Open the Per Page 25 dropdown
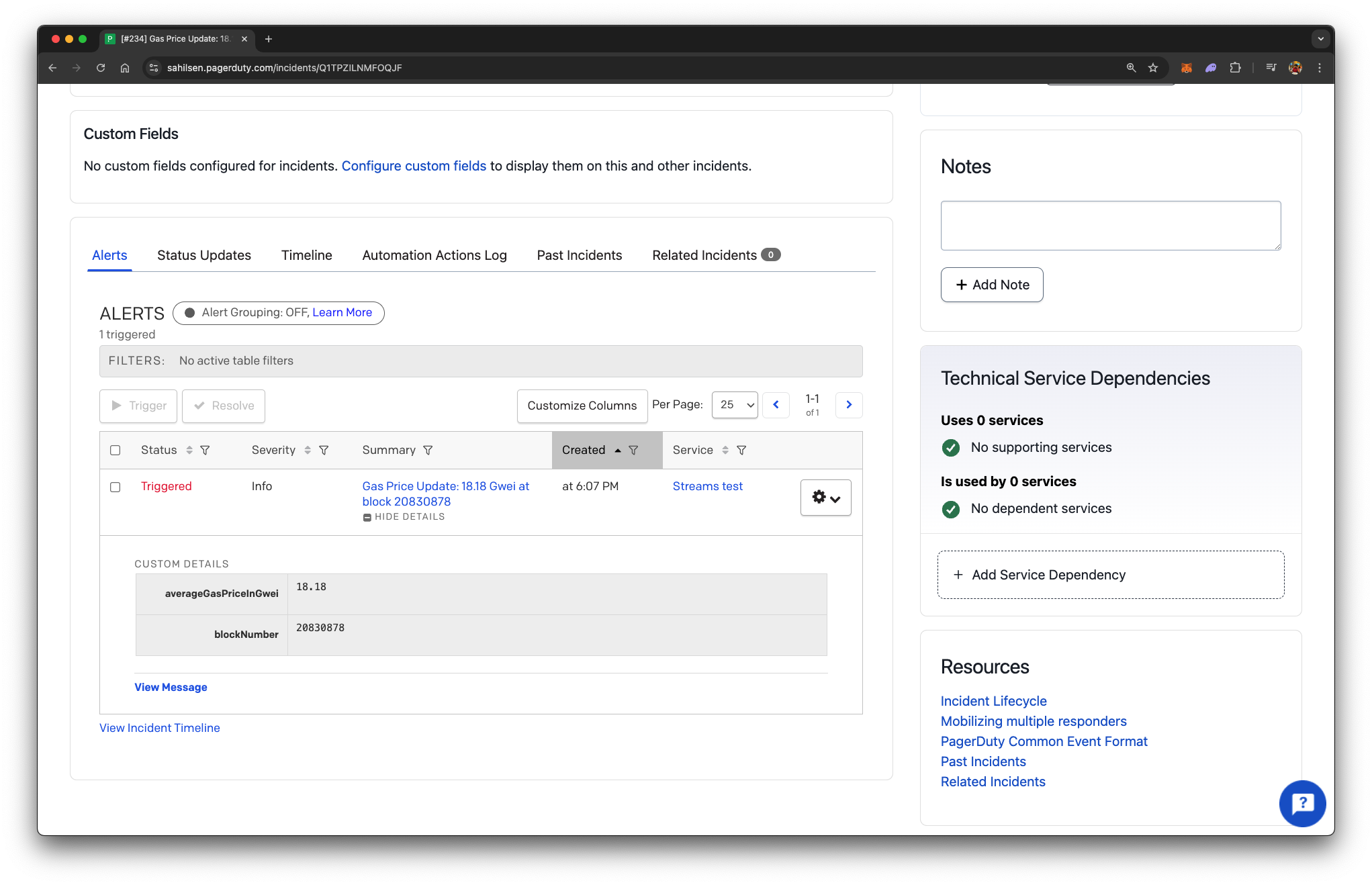This screenshot has width=1372, height=885. 735,405
